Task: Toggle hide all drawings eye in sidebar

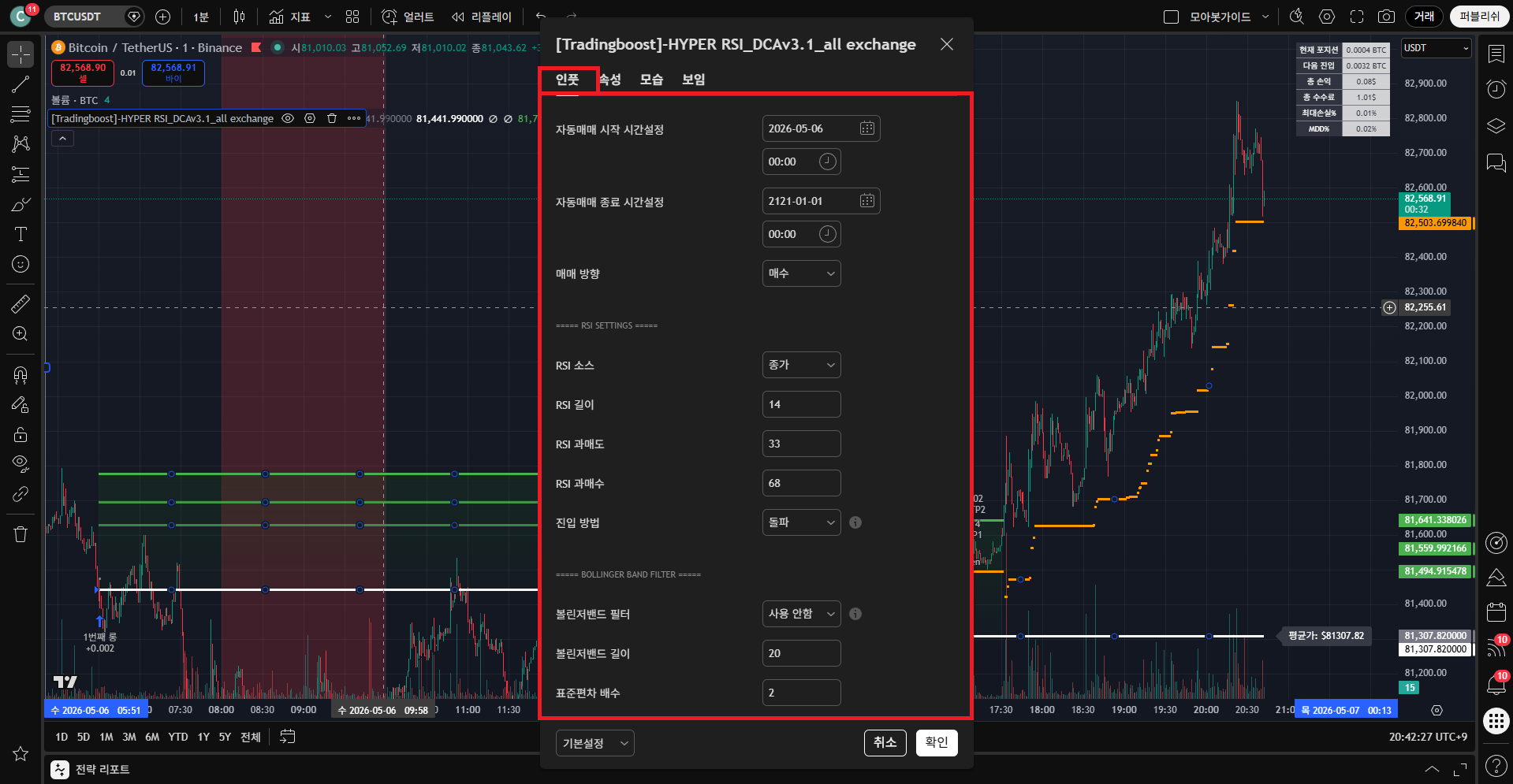Action: 20,463
